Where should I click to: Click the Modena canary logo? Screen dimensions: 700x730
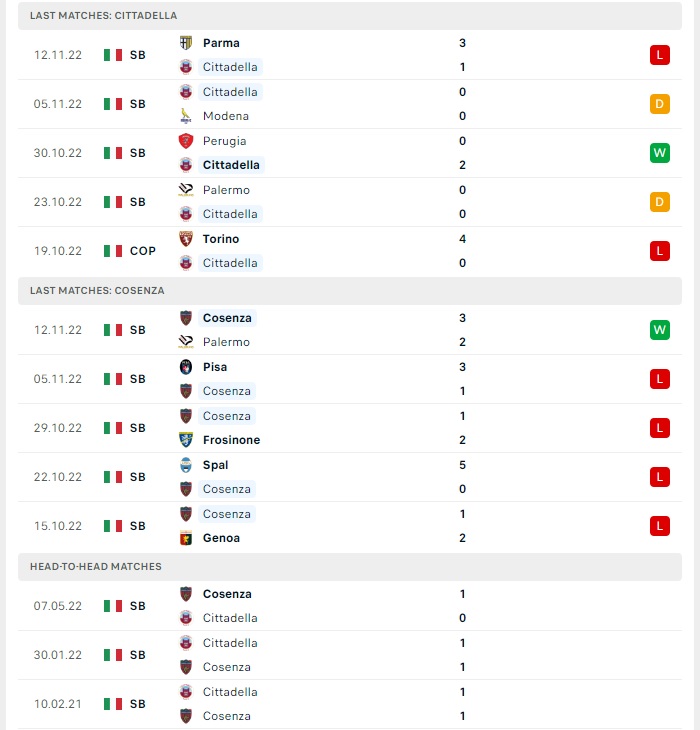tap(186, 116)
